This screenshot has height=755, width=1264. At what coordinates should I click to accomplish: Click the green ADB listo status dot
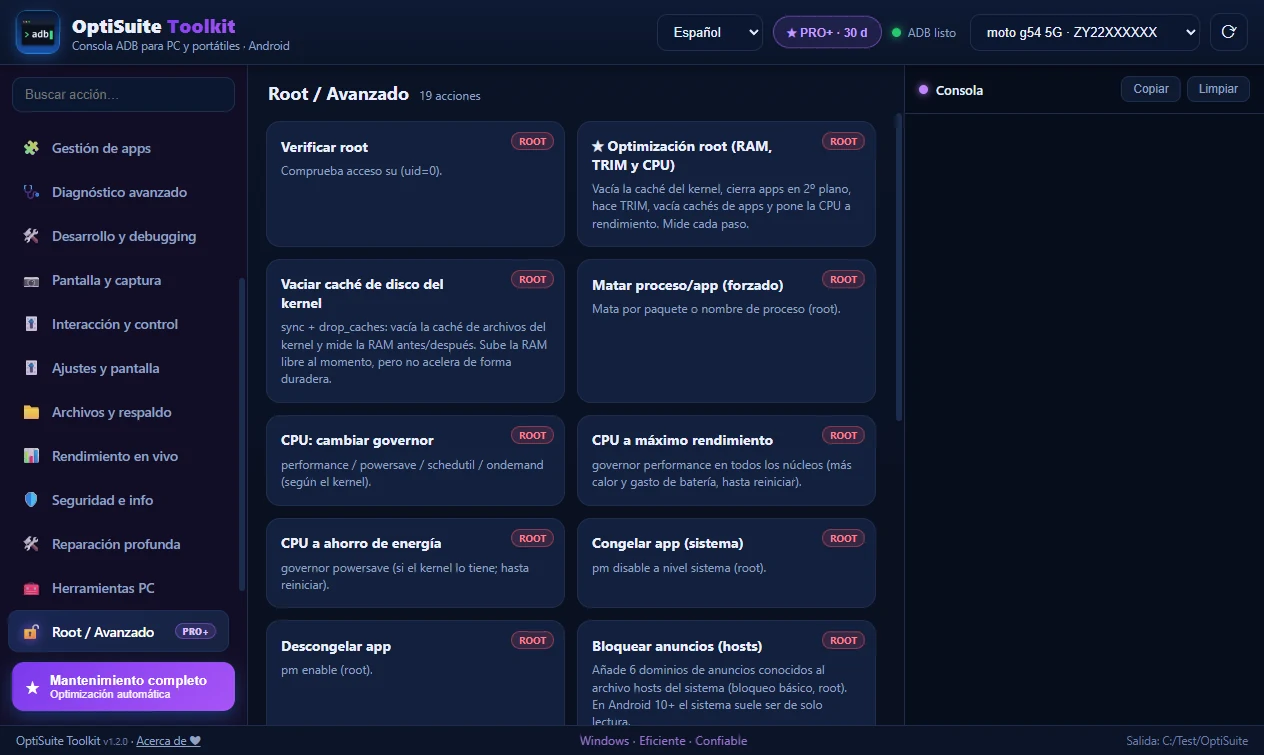[x=896, y=33]
